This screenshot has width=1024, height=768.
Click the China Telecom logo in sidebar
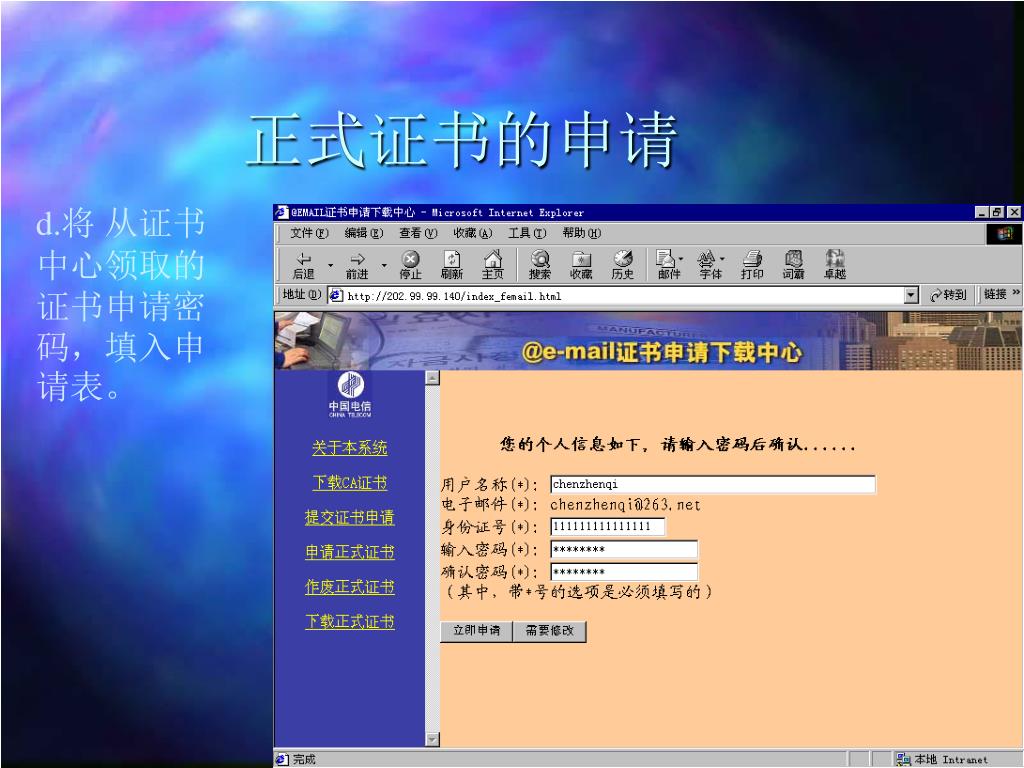pos(350,394)
